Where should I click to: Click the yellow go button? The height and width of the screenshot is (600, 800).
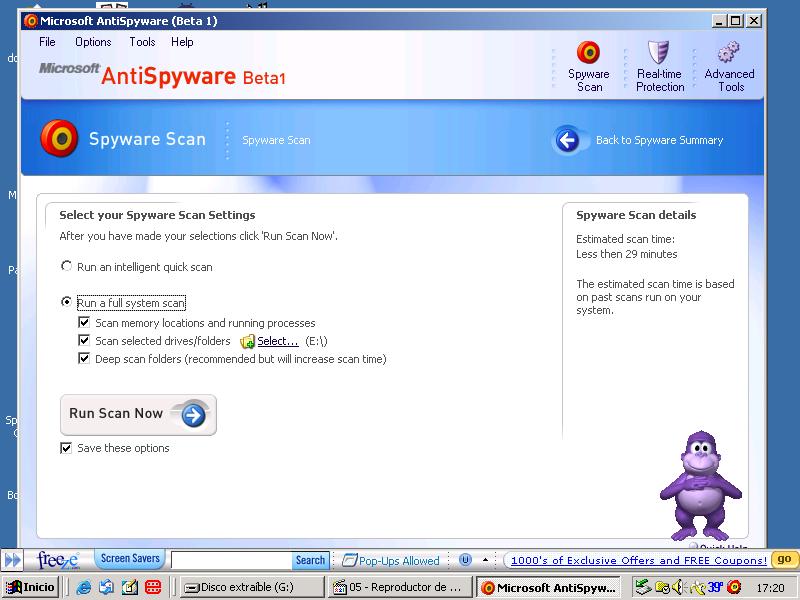point(784,560)
